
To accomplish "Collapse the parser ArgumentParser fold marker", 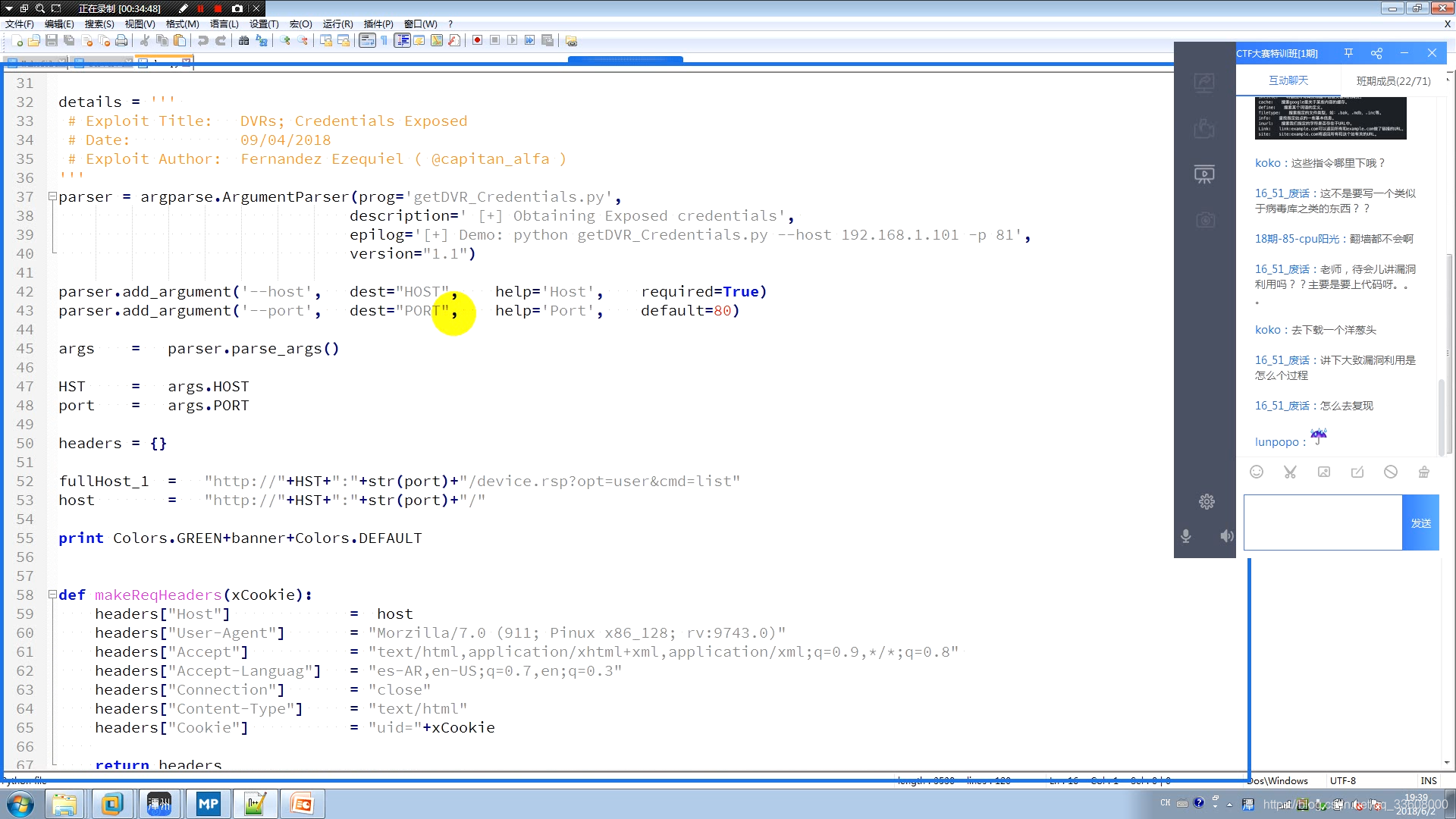I will coord(52,196).
